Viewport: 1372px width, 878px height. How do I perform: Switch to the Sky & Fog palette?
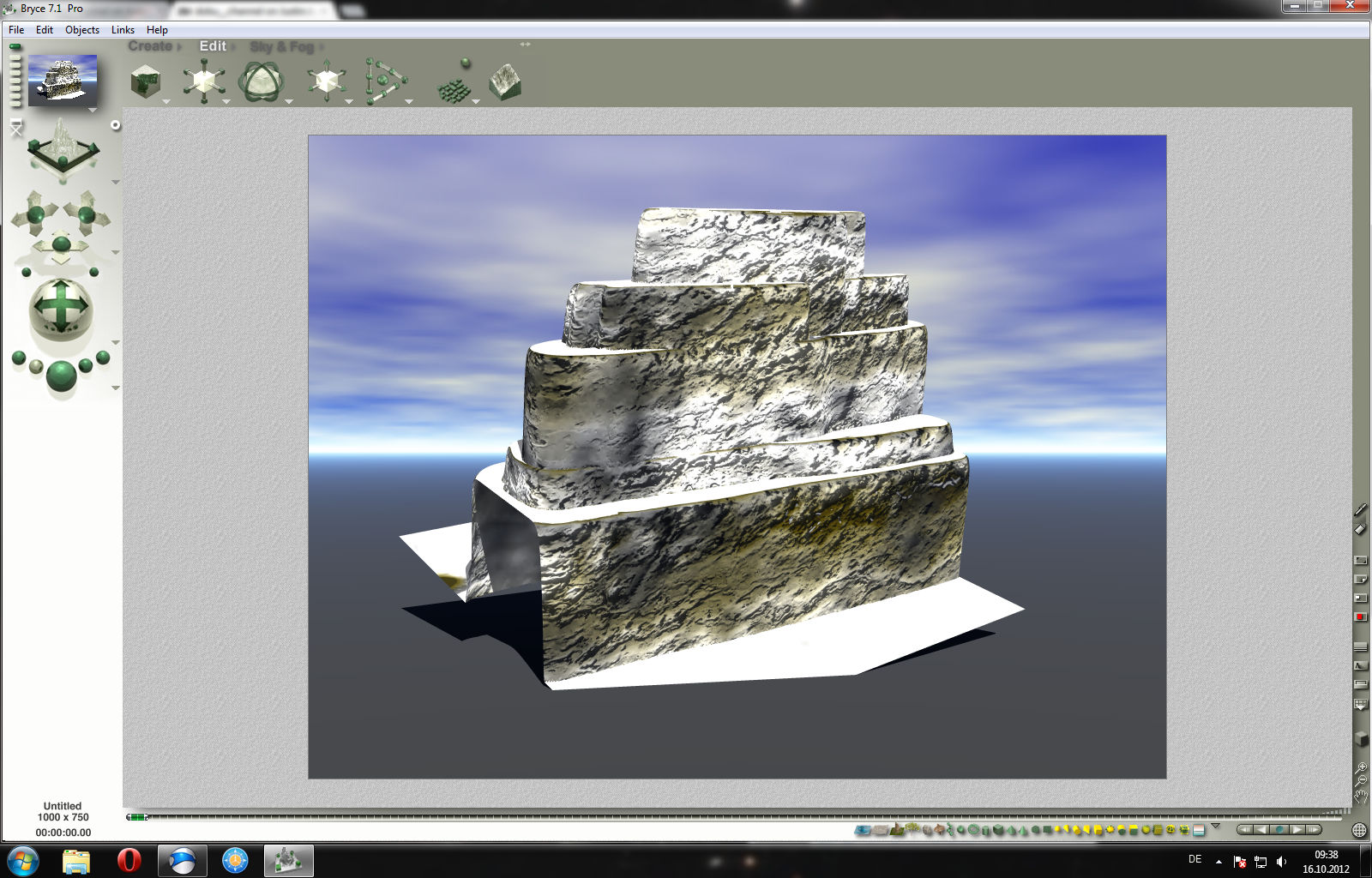pyautogui.click(x=282, y=46)
